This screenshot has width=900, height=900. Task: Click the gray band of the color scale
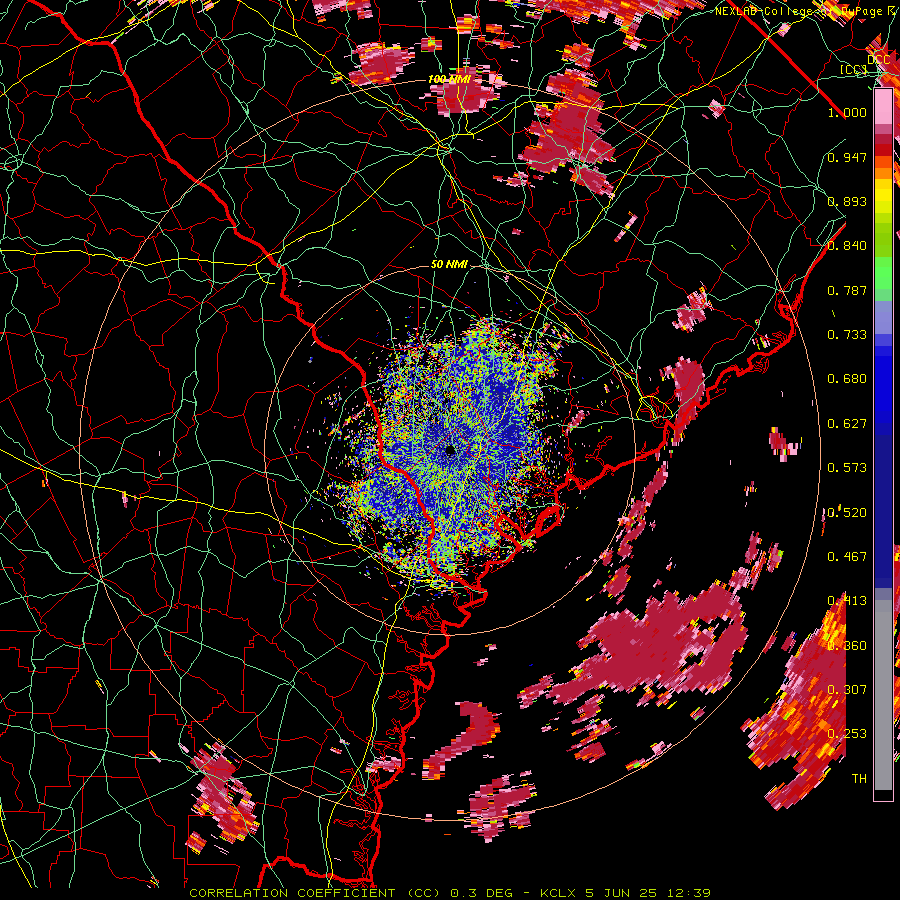coord(883,695)
